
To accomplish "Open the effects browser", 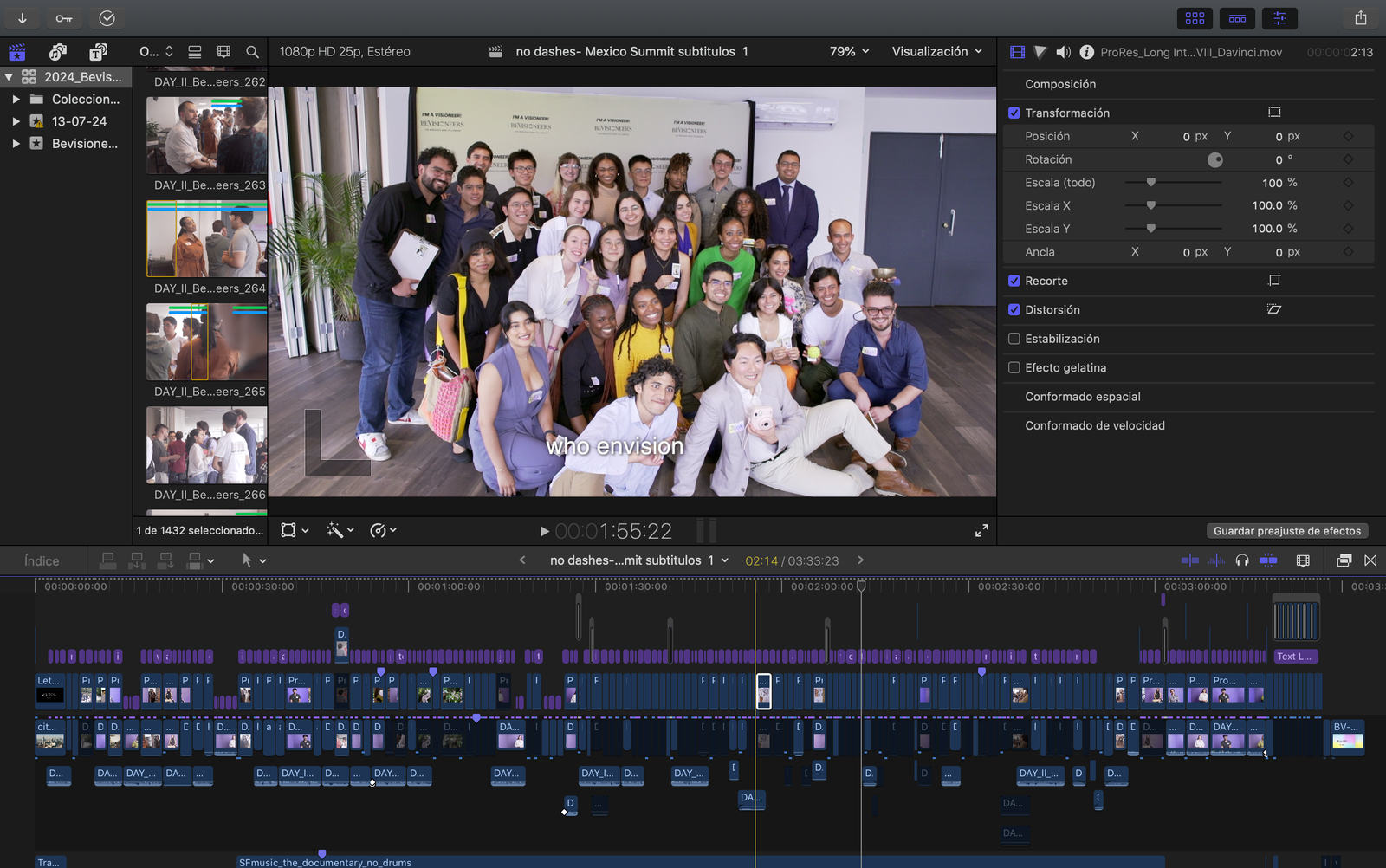I will click(1344, 560).
